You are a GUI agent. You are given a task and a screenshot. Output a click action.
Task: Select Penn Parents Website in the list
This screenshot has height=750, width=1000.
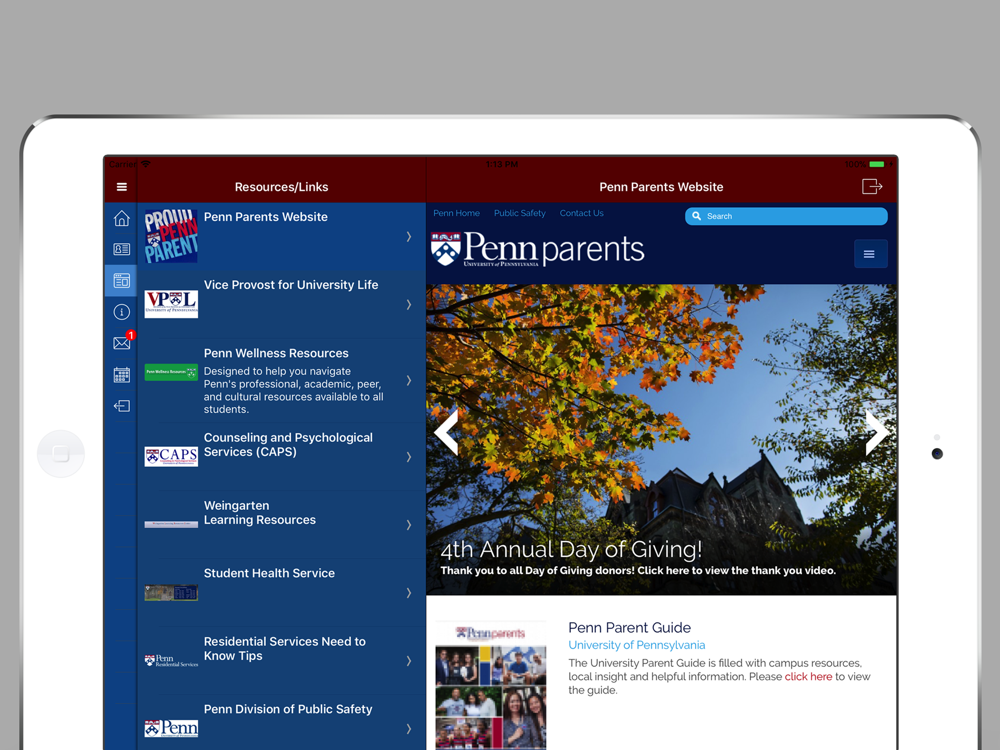pos(281,237)
